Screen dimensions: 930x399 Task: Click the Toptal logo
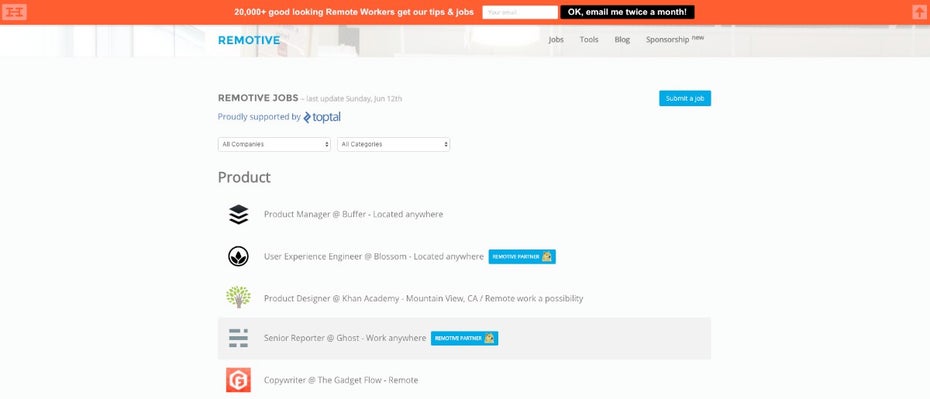click(x=322, y=117)
